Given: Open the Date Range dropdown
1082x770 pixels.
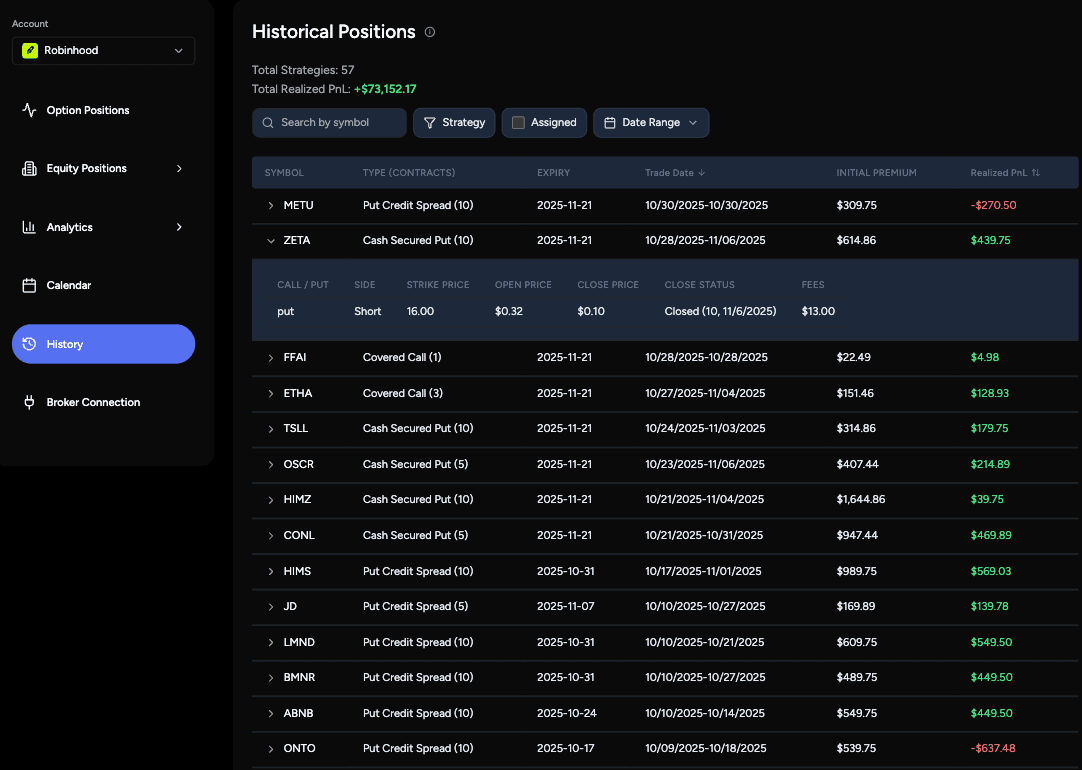Looking at the screenshot, I should tap(651, 122).
